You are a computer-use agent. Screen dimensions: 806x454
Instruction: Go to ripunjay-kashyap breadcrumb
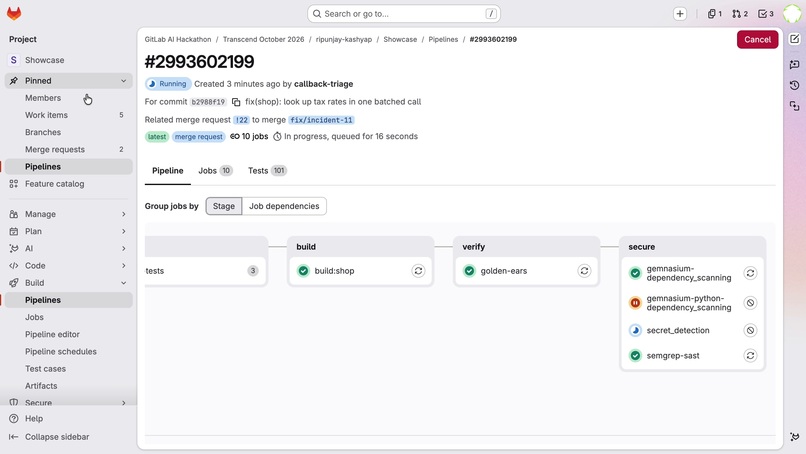(344, 39)
